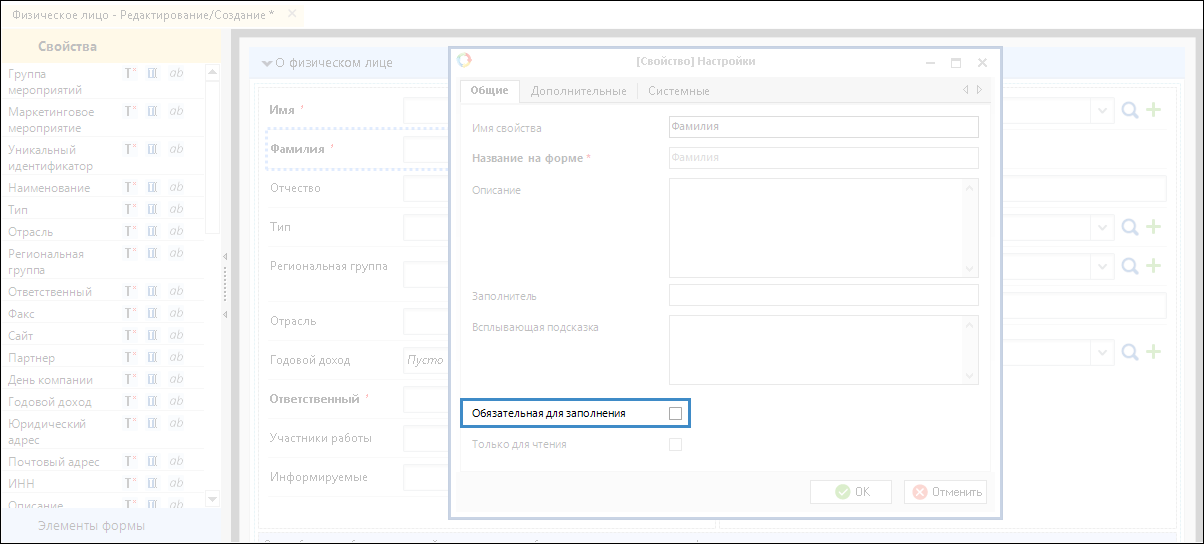Switch to the Дополнительные tab

[578, 91]
